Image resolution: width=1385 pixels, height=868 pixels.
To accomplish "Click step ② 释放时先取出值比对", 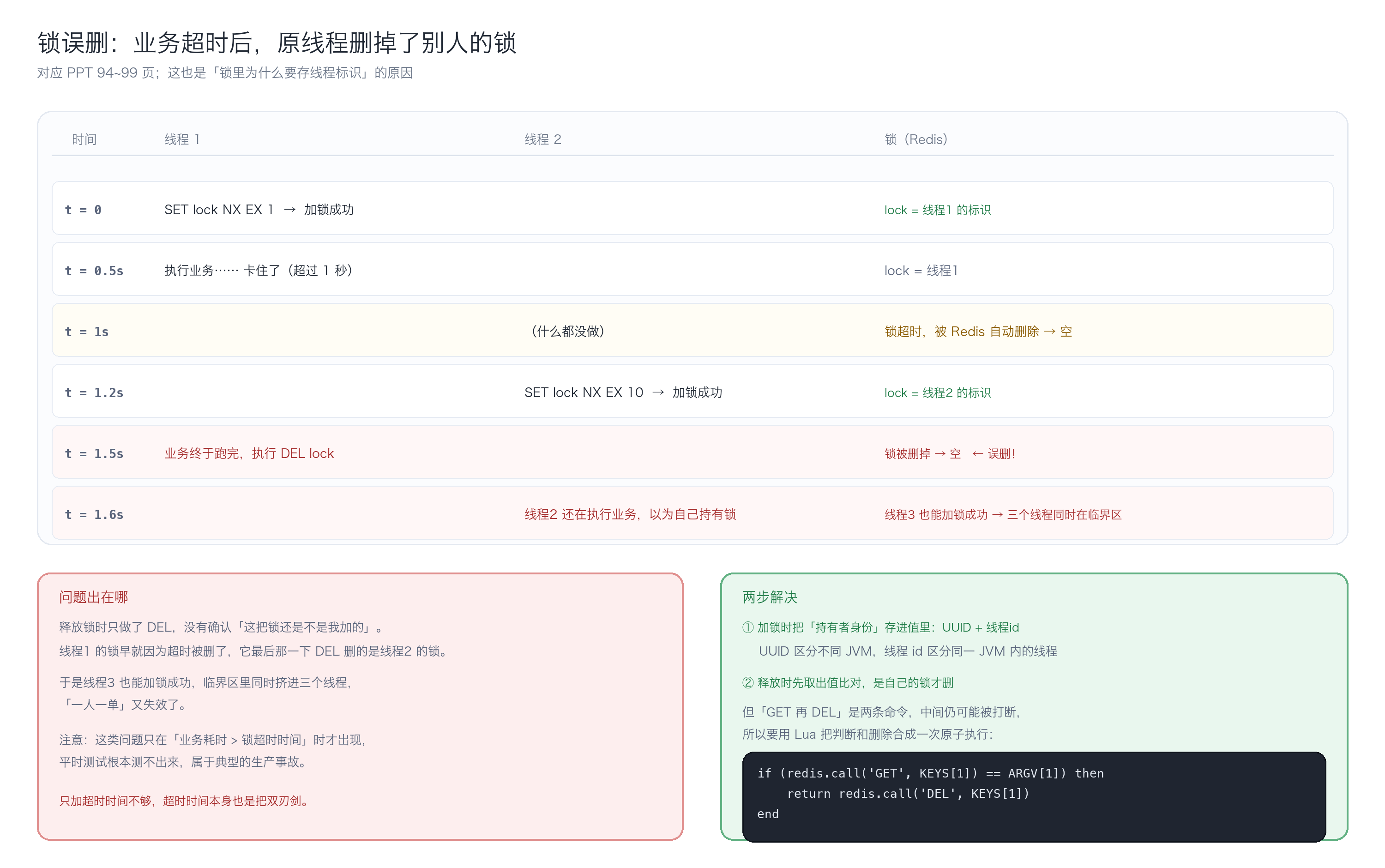I will [848, 682].
